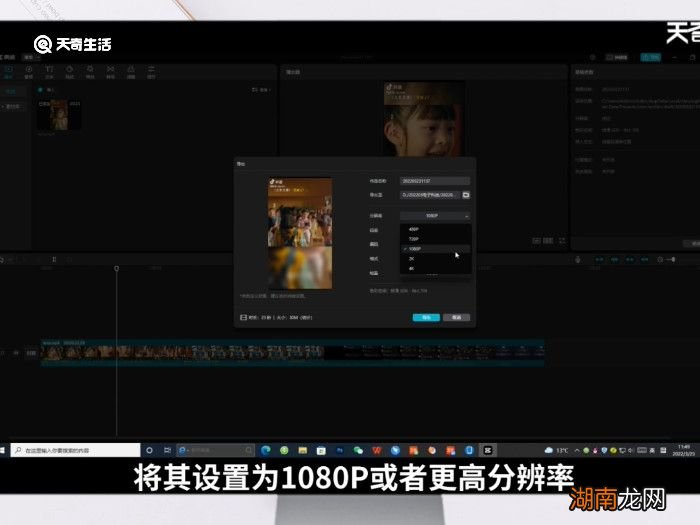Select 2K in resolution dropdown list
Screen dimensions: 700x525
click(435, 258)
